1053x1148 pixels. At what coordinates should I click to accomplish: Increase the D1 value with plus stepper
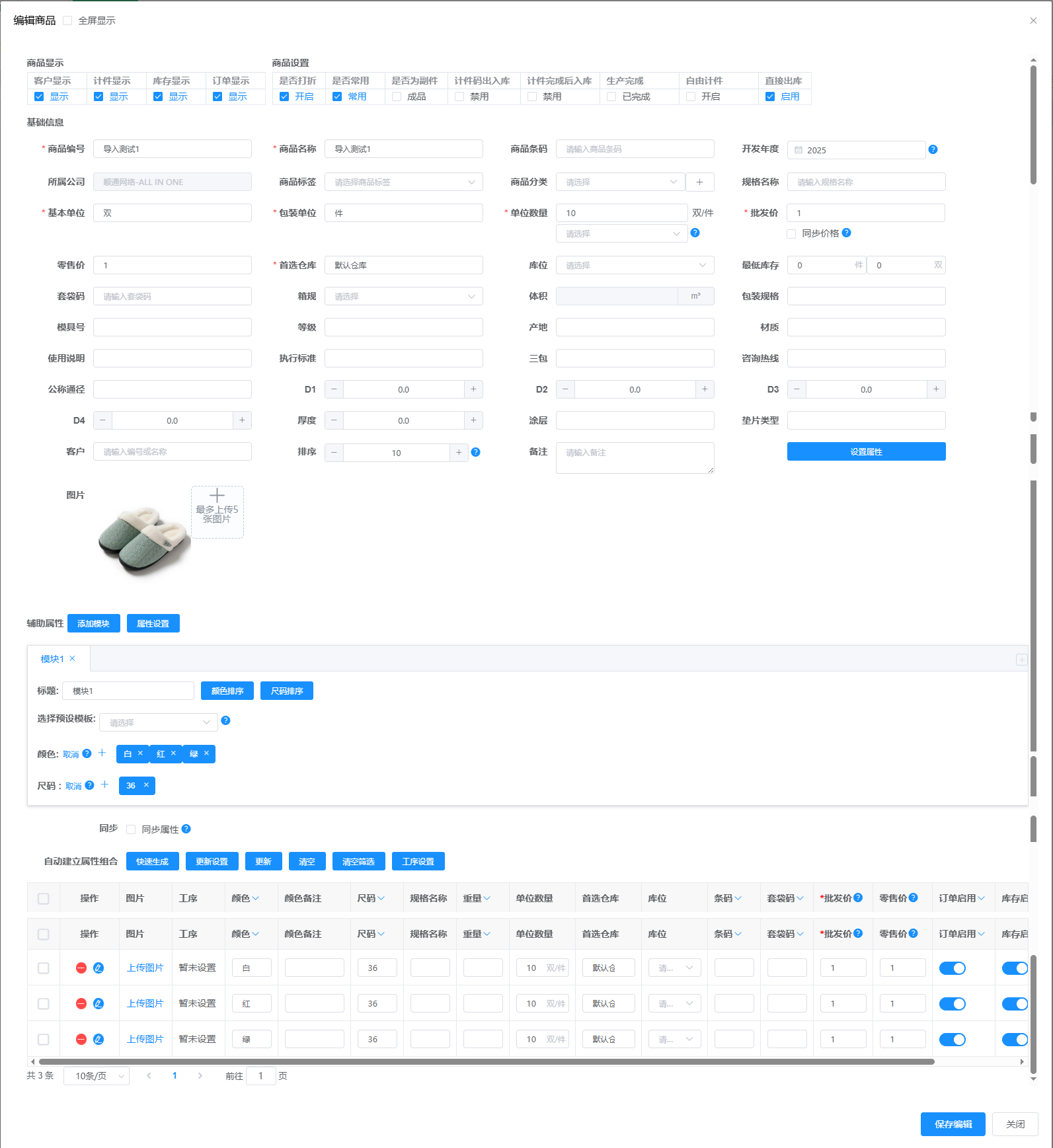[x=473, y=389]
